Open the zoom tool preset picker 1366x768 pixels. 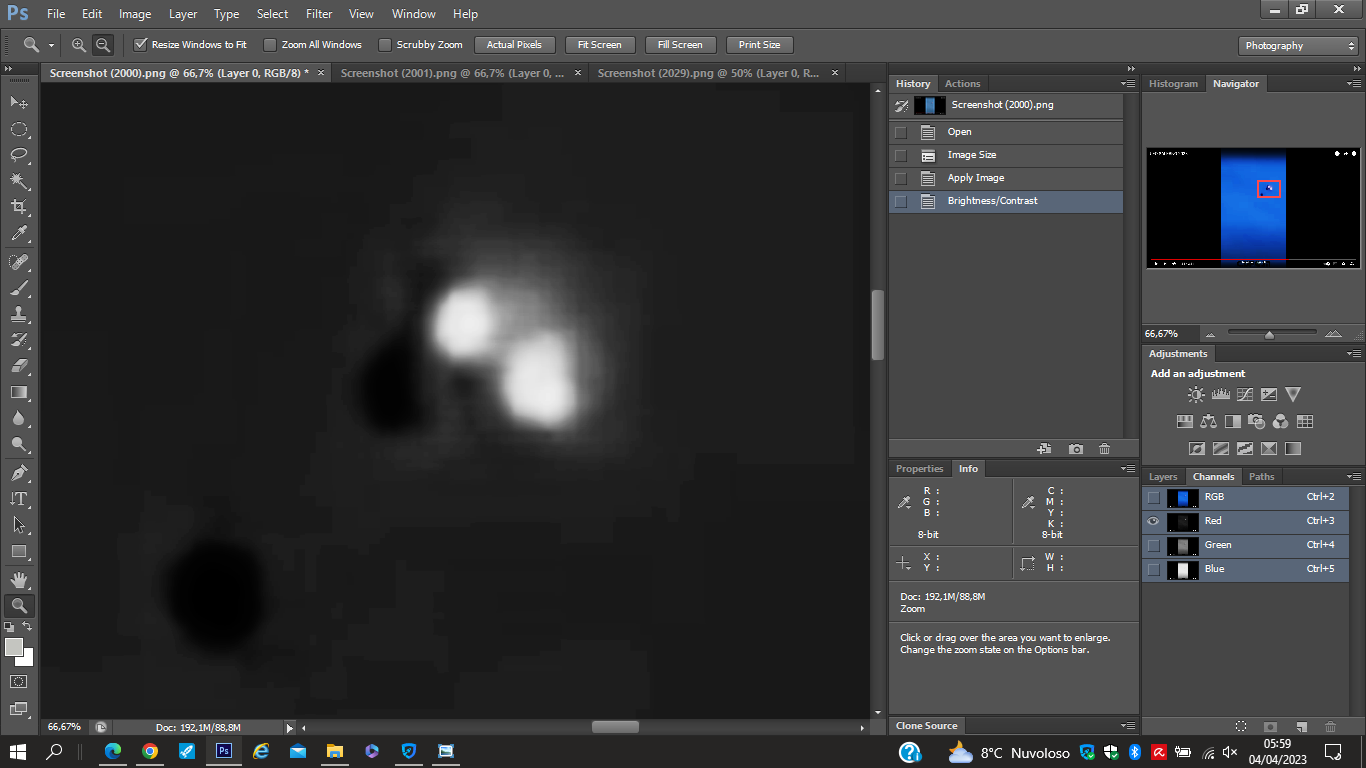coord(37,45)
